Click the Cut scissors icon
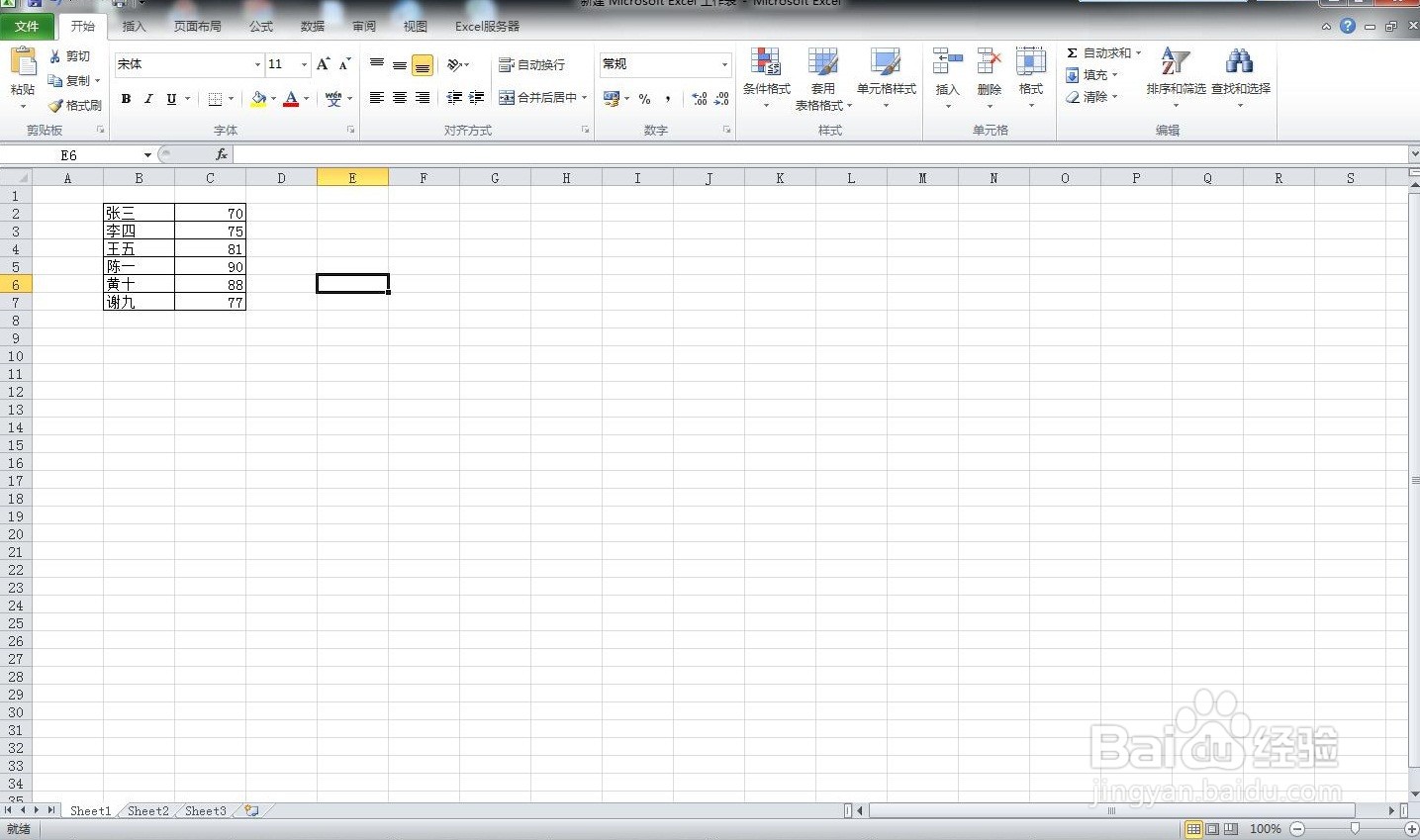The image size is (1420, 840). pyautogui.click(x=55, y=56)
